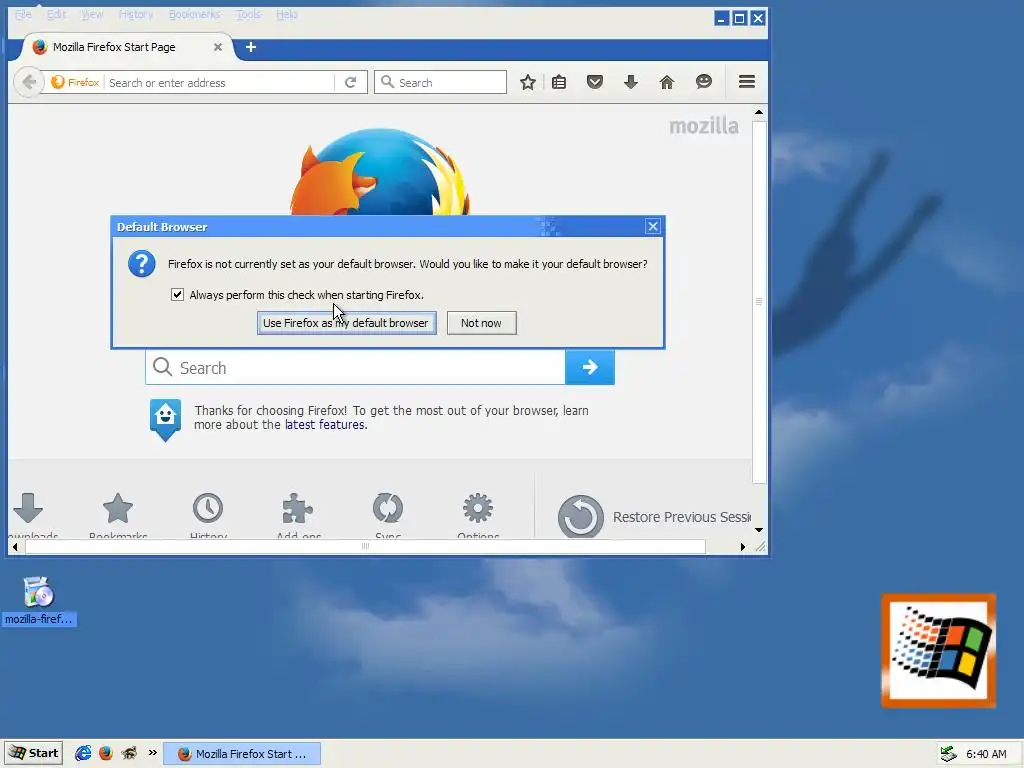
Task: Click the notification snippet house icon
Action: point(165,420)
